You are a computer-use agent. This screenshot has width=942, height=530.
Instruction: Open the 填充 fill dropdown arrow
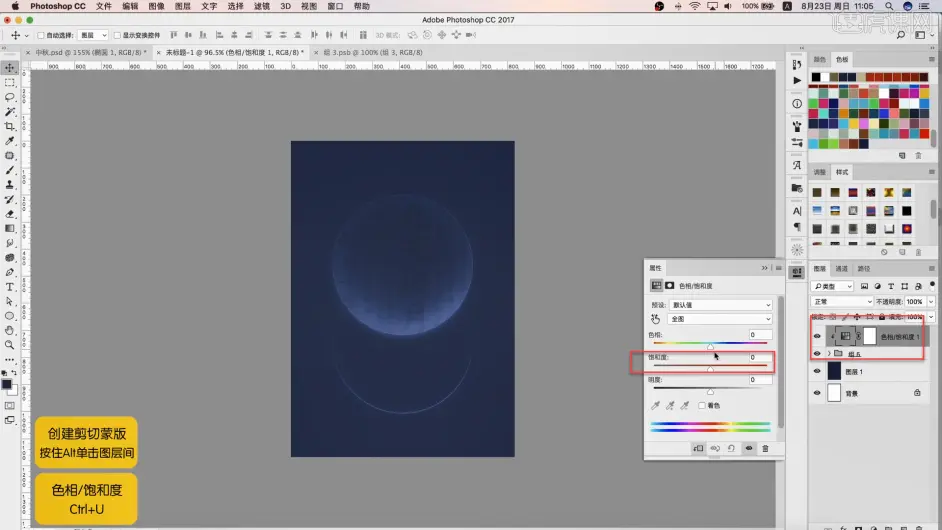(931, 317)
